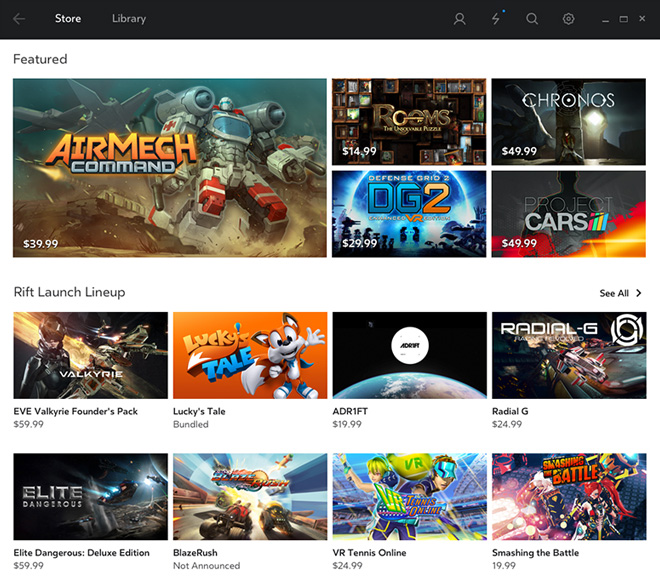Click ADR1FT title text
This screenshot has width=660, height=583.
point(350,411)
